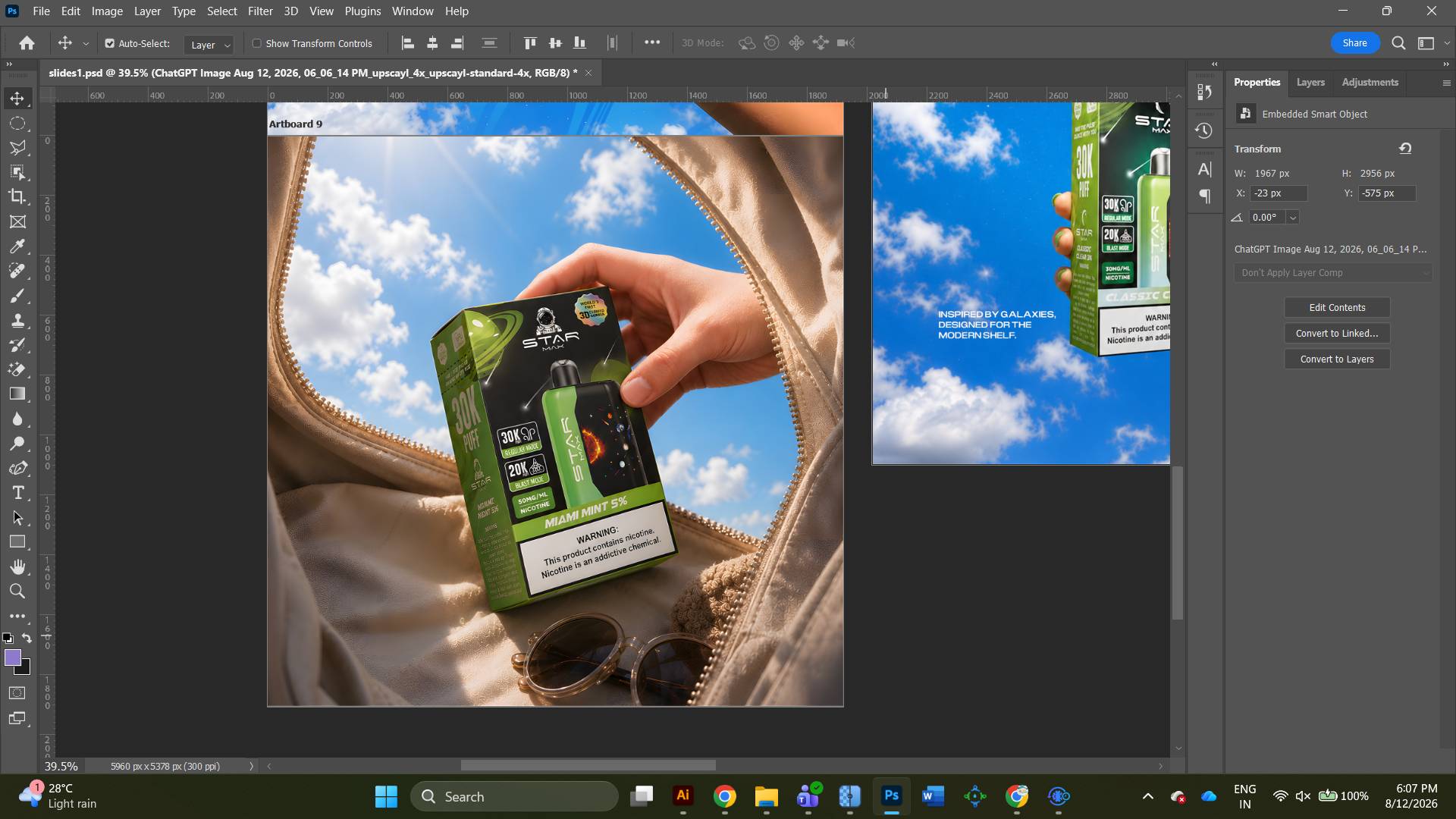Select the Crop tool
The image size is (1456, 819).
pyautogui.click(x=17, y=196)
